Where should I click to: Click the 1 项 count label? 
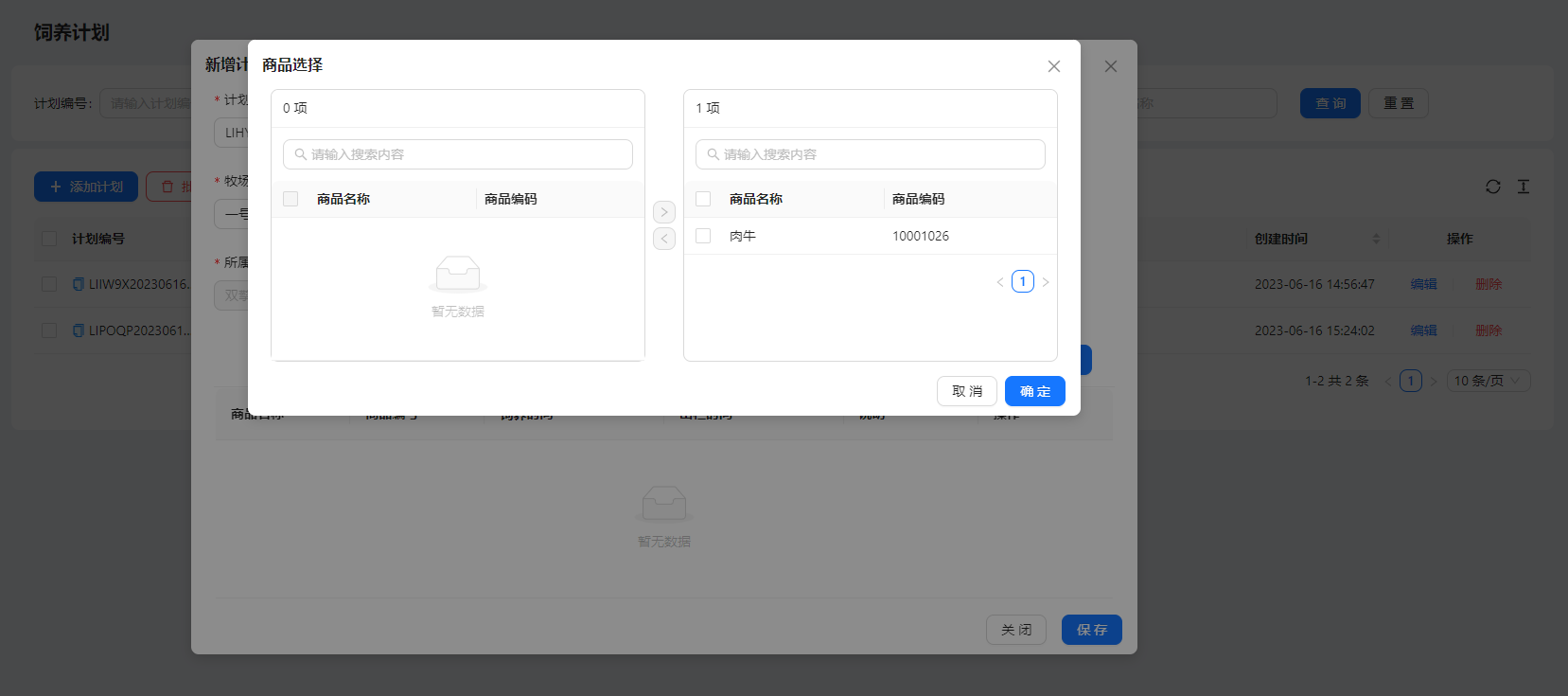tap(708, 108)
